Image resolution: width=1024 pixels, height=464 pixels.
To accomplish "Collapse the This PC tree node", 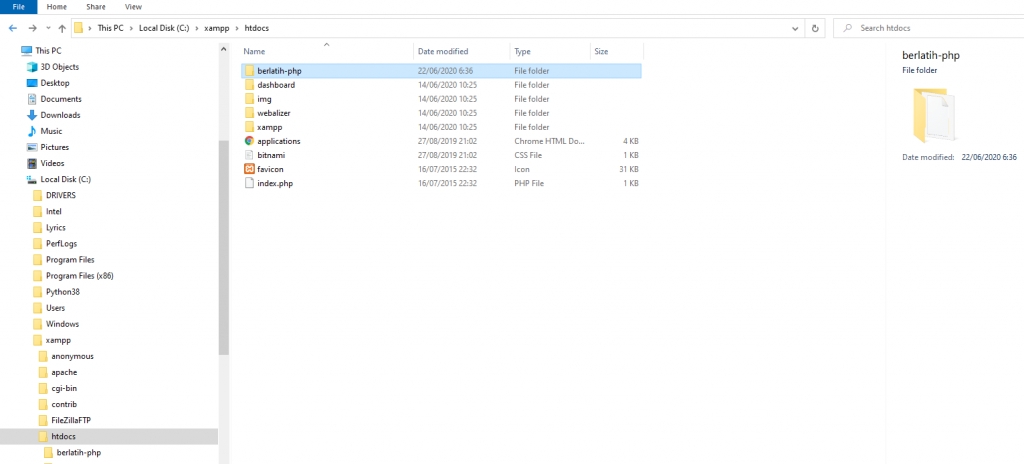I will tap(11, 50).
